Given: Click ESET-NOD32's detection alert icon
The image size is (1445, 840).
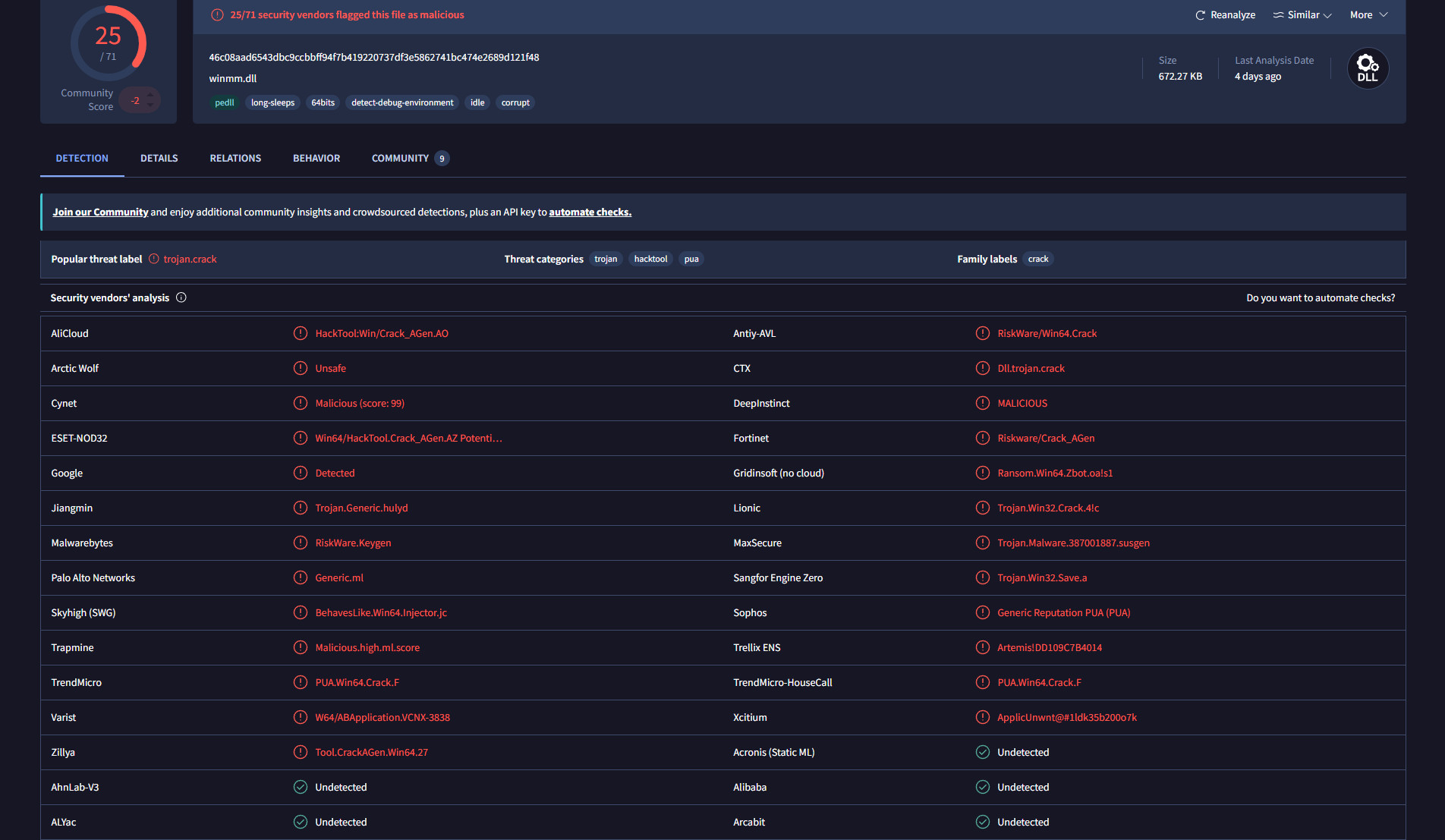Looking at the screenshot, I should [x=301, y=438].
